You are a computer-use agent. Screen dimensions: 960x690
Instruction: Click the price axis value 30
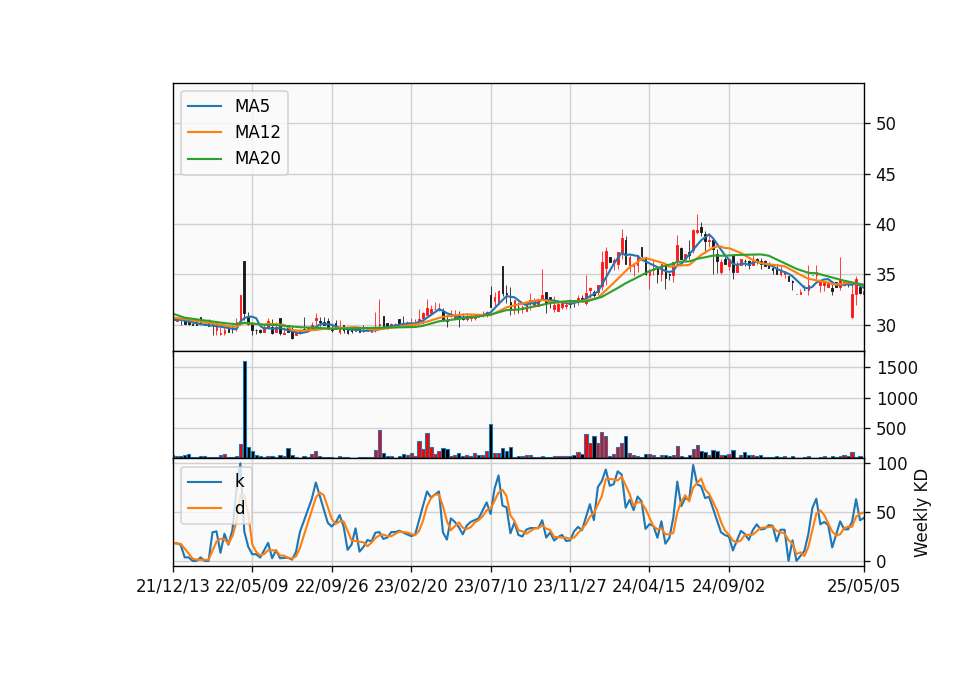click(x=885, y=326)
